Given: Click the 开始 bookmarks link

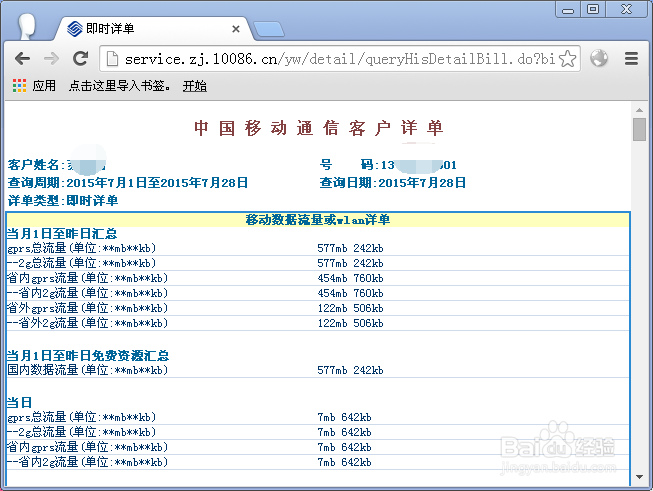Looking at the screenshot, I should click(x=194, y=86).
